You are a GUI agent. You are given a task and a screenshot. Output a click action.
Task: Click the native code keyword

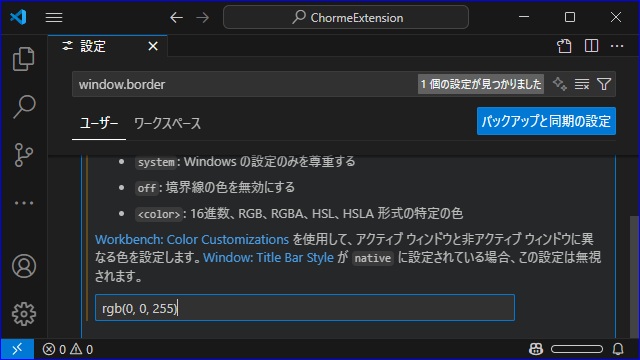pyautogui.click(x=373, y=258)
